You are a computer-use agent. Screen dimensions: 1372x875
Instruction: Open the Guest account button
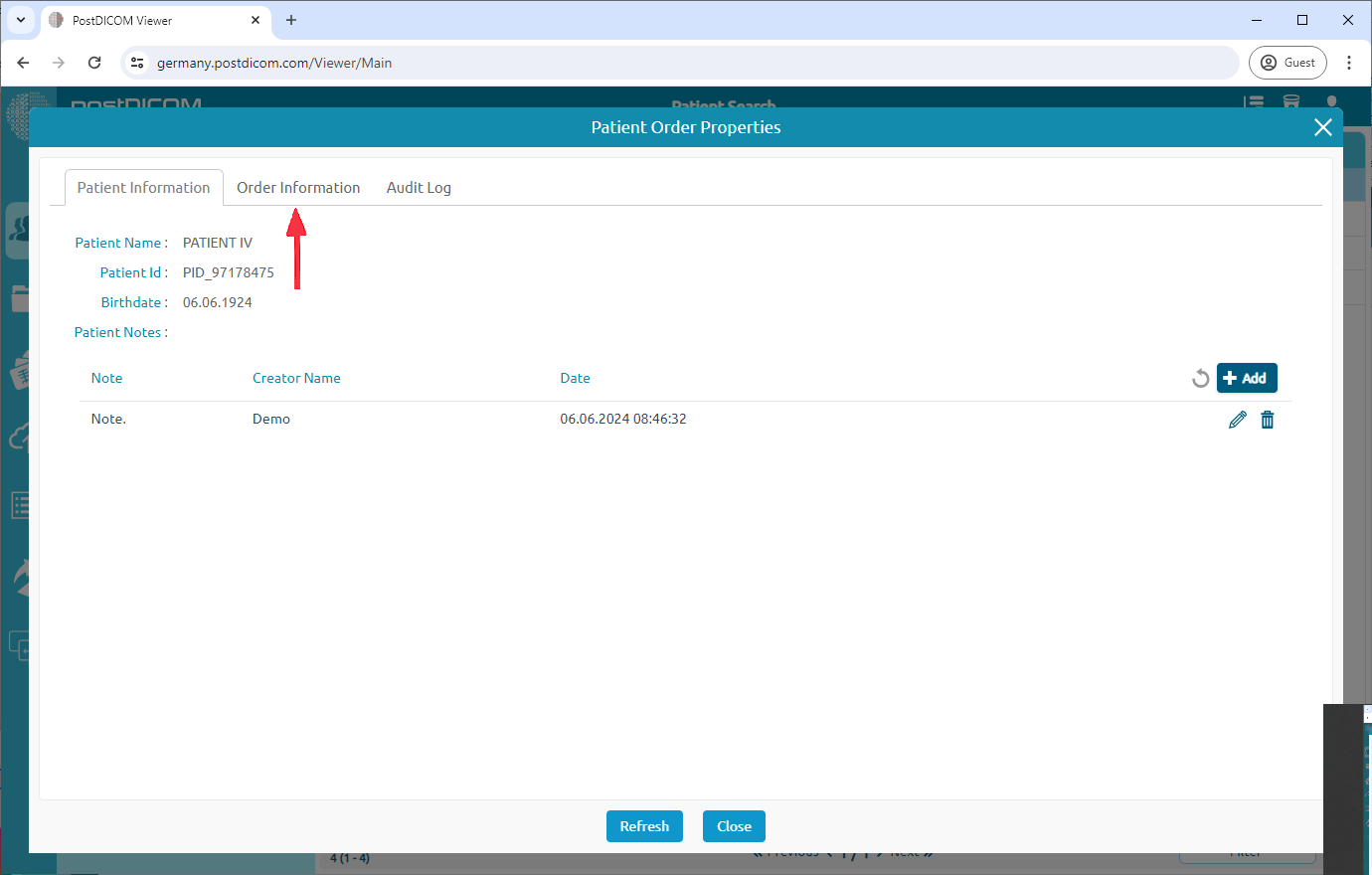[x=1287, y=62]
